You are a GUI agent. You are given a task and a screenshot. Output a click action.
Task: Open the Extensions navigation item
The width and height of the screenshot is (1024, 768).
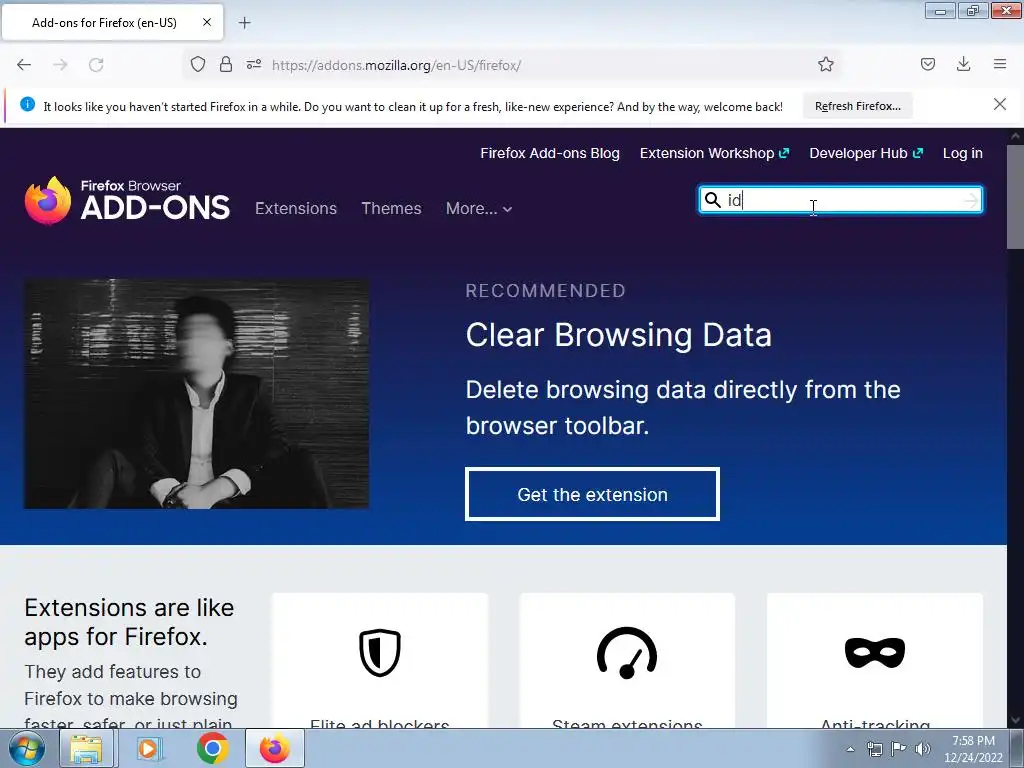tap(296, 208)
